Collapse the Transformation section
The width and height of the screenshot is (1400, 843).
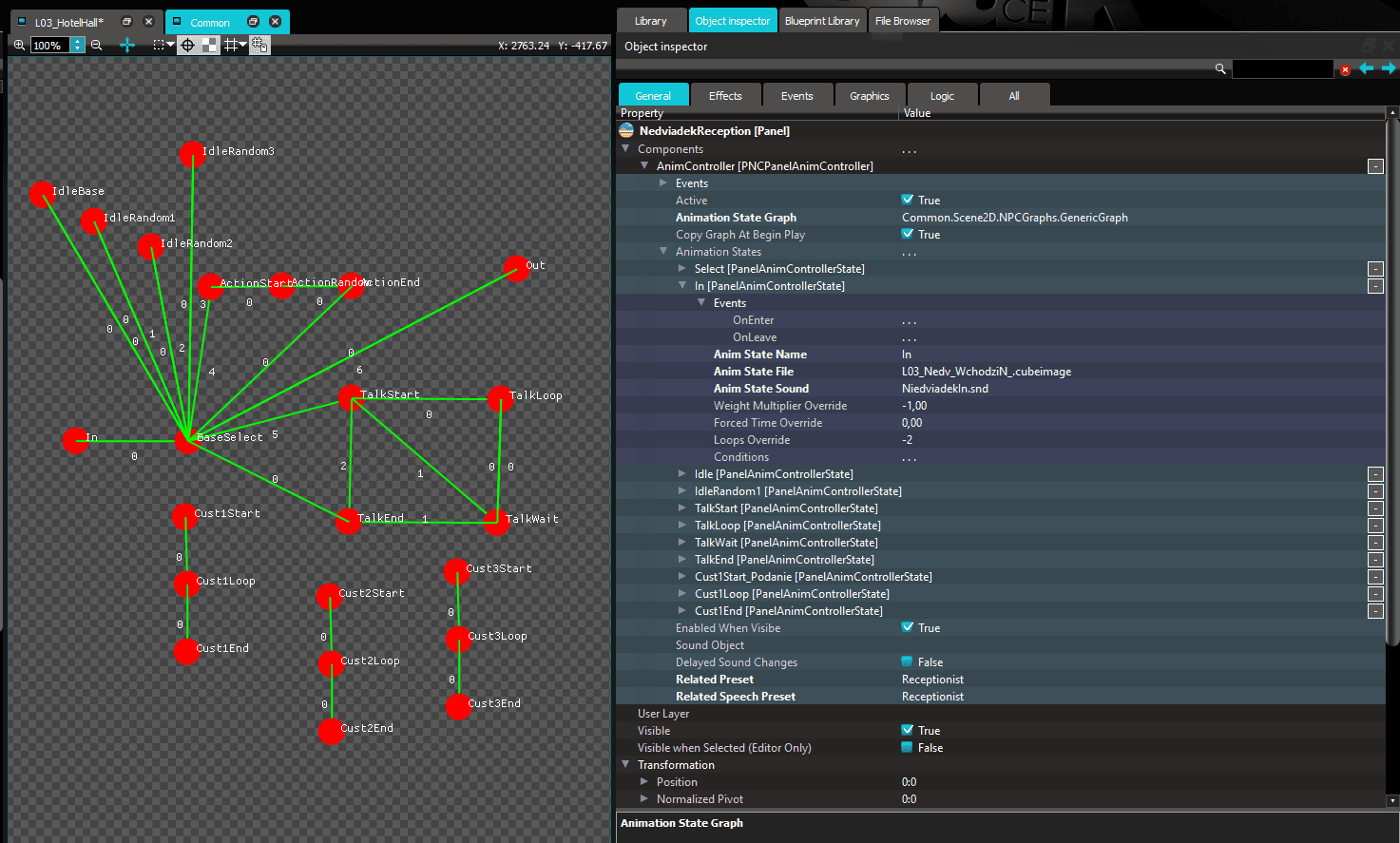click(625, 765)
